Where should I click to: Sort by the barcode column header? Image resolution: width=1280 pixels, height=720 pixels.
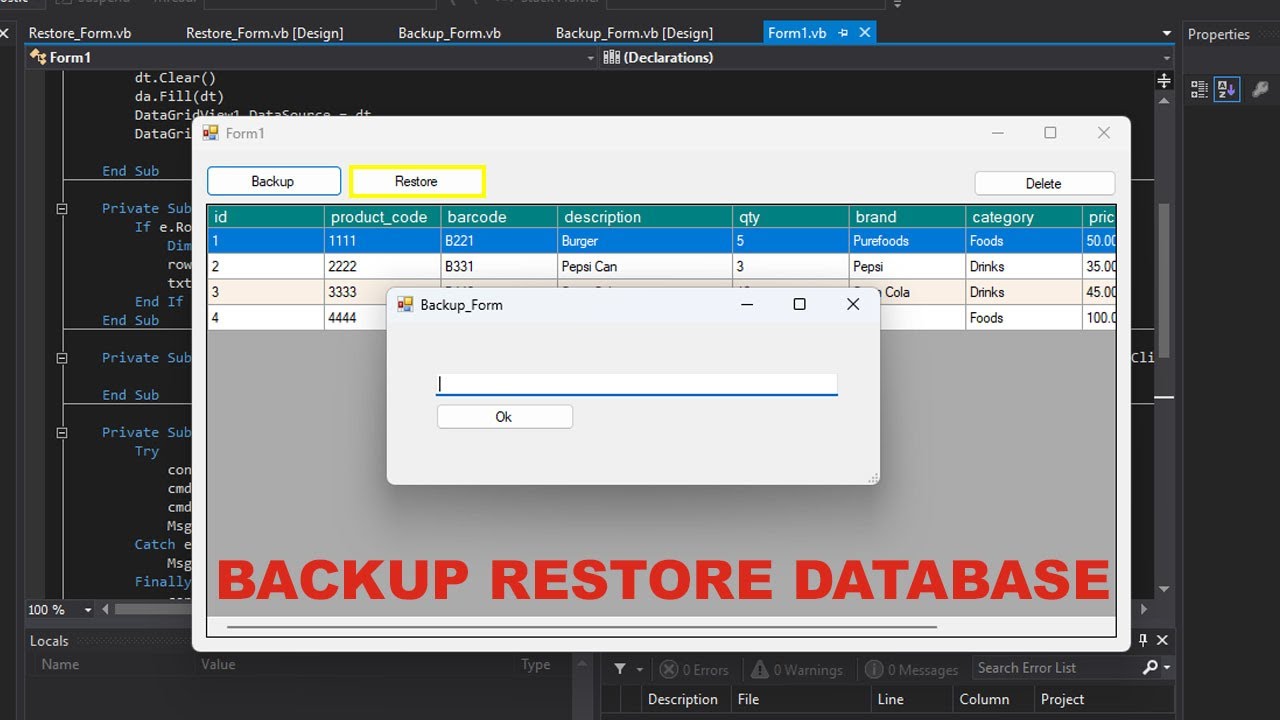click(x=499, y=217)
